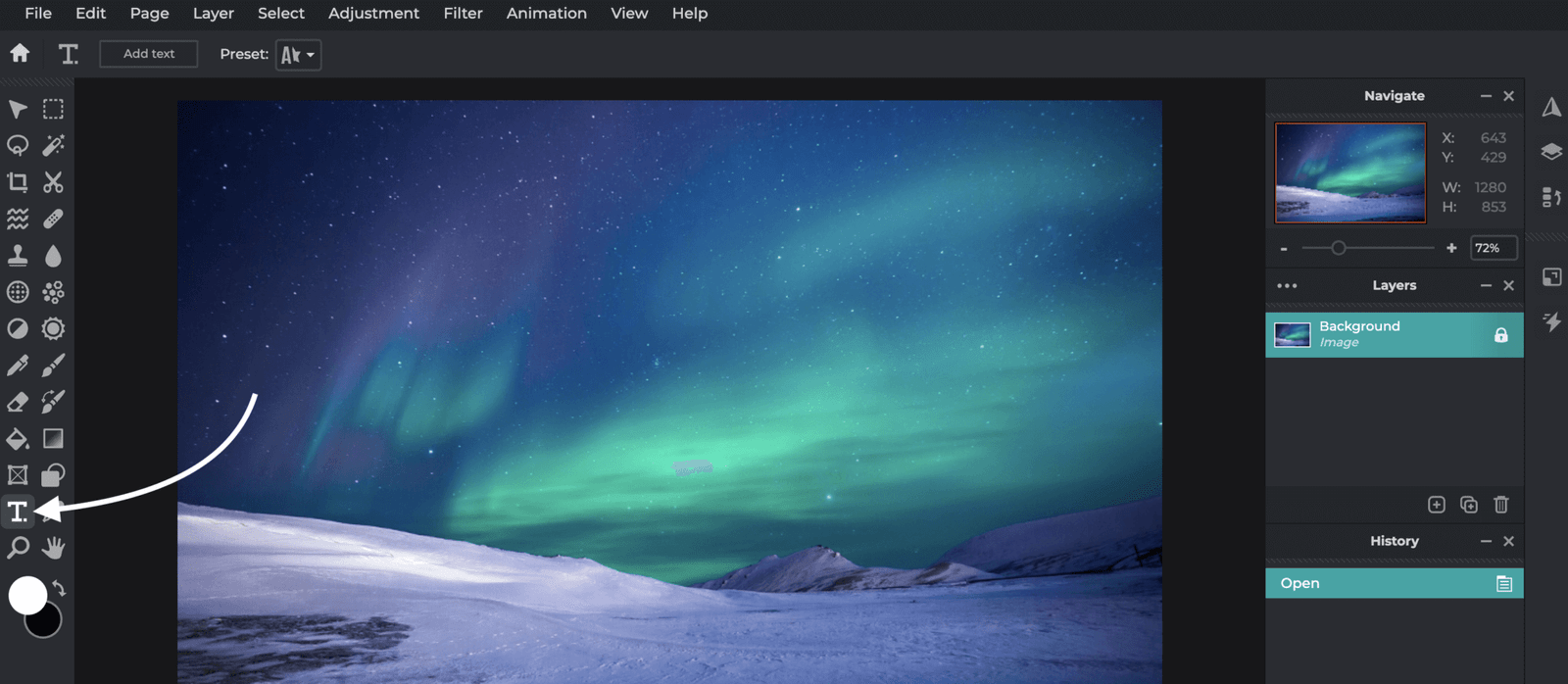Zoom out with the minus button

[1284, 249]
